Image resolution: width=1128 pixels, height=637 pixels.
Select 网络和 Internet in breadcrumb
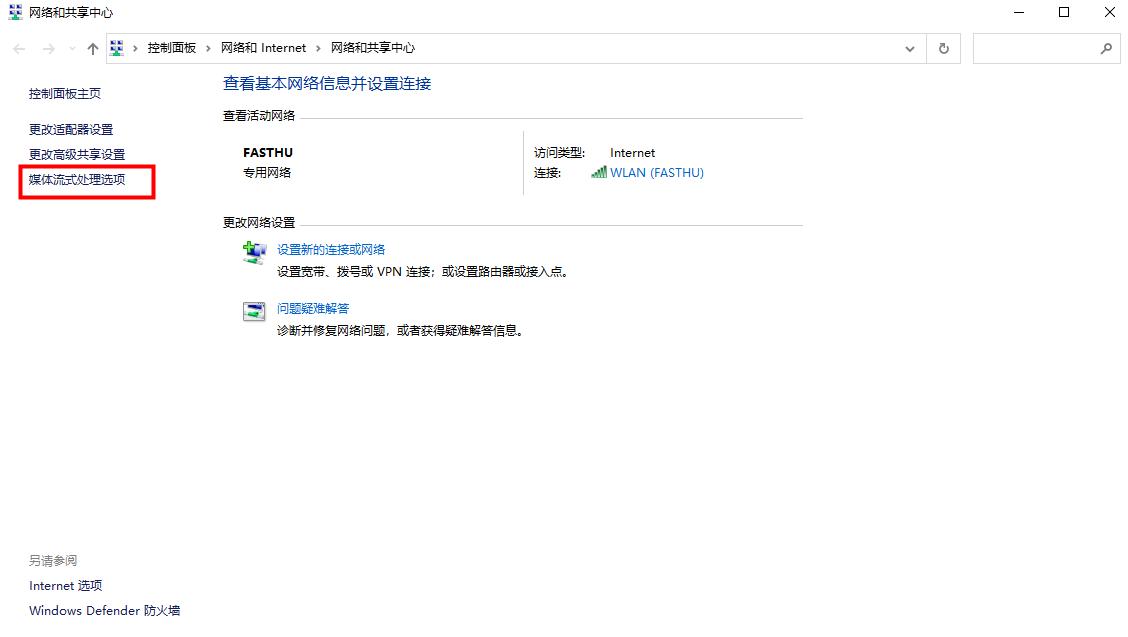click(263, 47)
